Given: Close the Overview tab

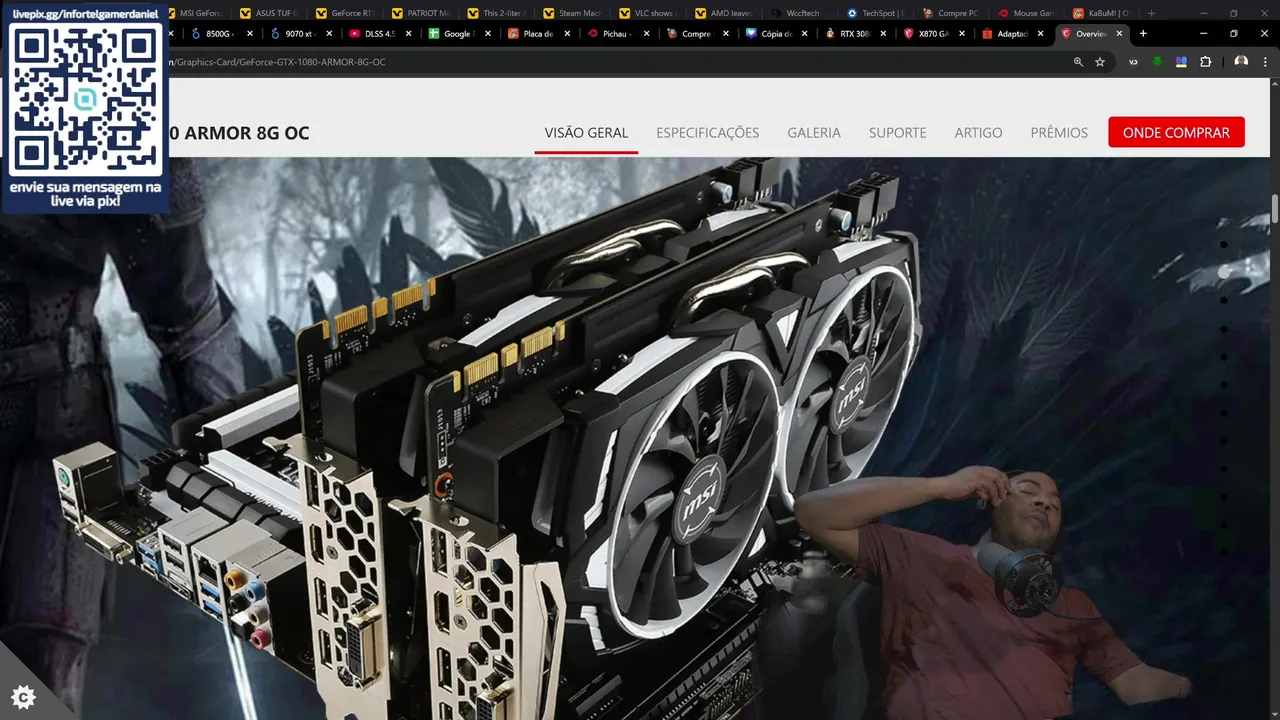Looking at the screenshot, I should (1119, 33).
